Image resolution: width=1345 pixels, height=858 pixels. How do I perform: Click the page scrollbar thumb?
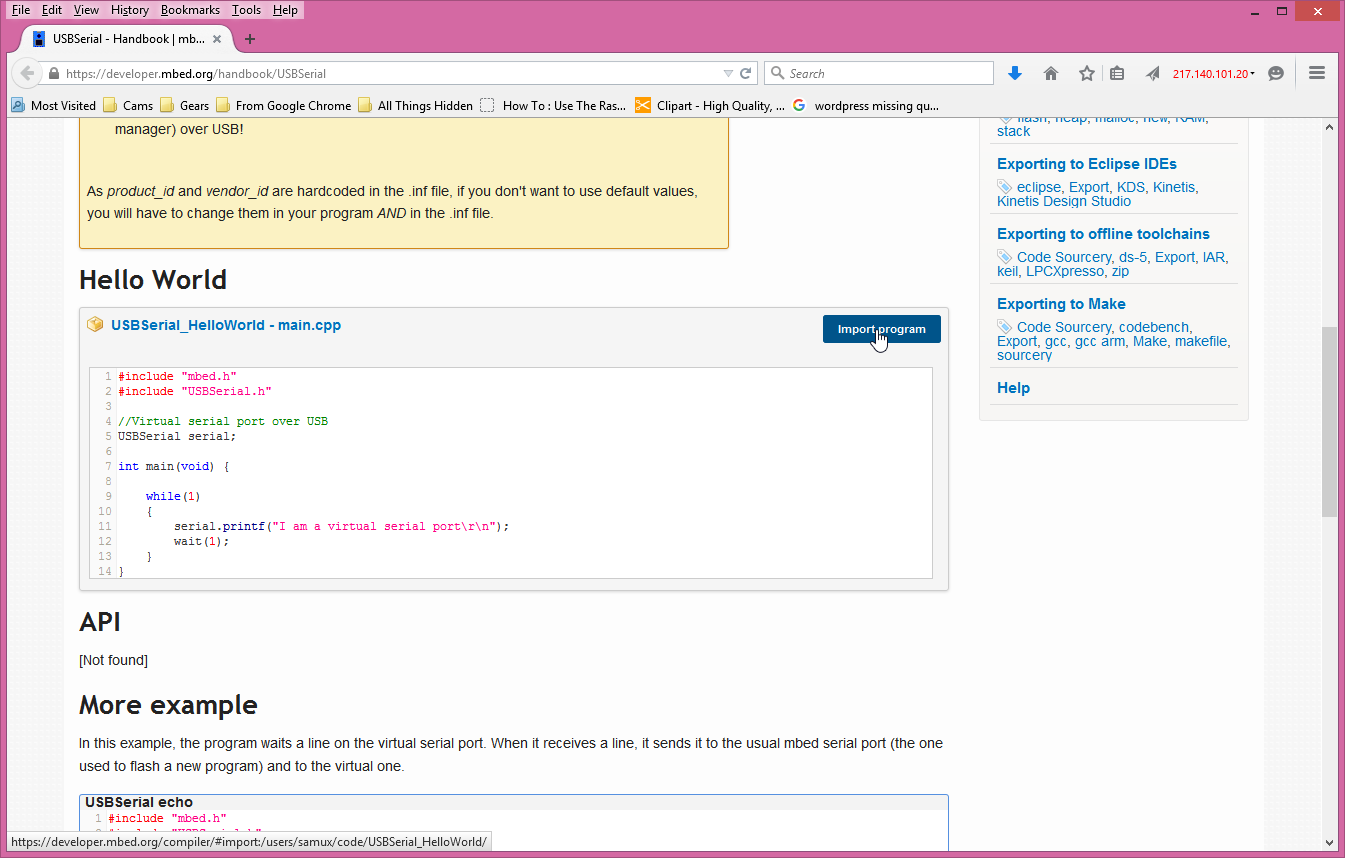point(1329,421)
